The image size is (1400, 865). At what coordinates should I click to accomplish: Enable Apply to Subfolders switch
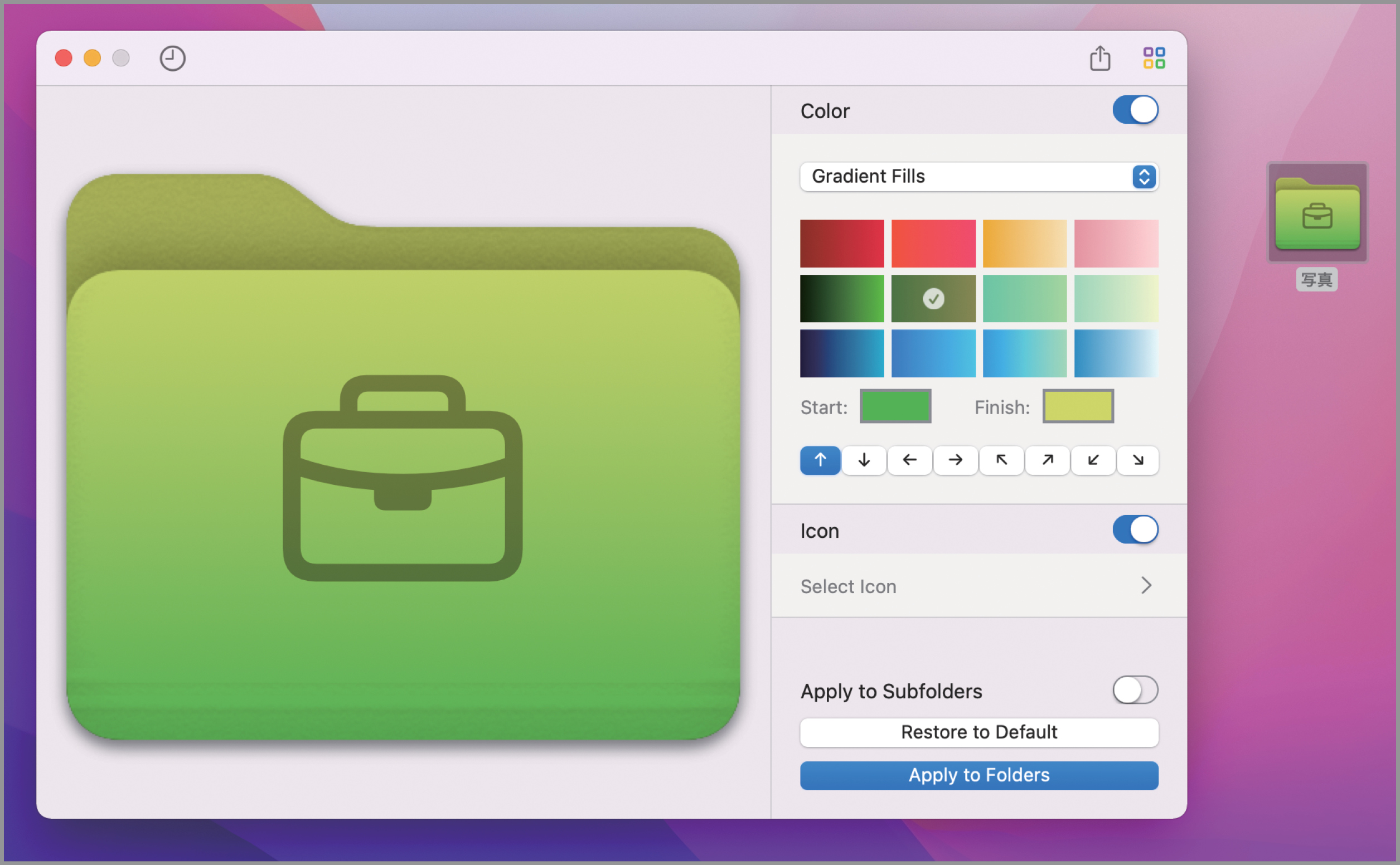coord(1135,690)
